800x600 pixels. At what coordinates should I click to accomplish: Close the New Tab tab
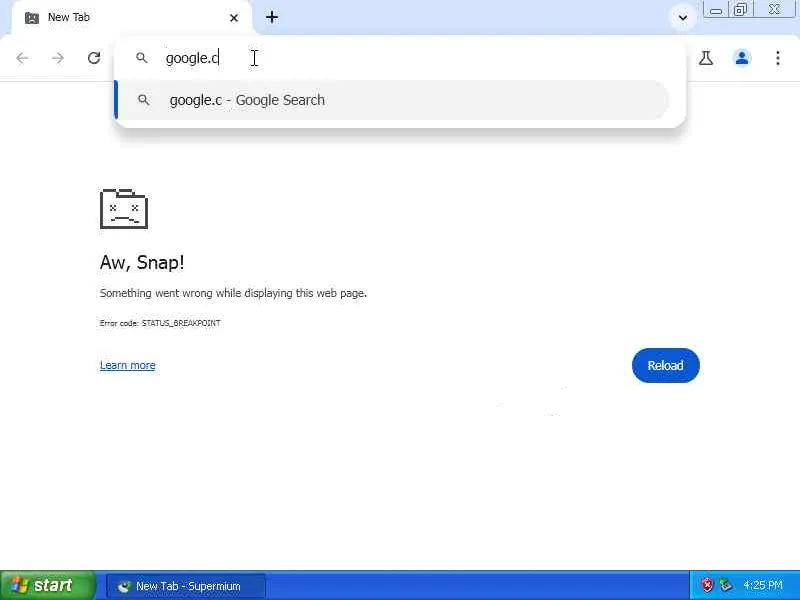click(234, 18)
